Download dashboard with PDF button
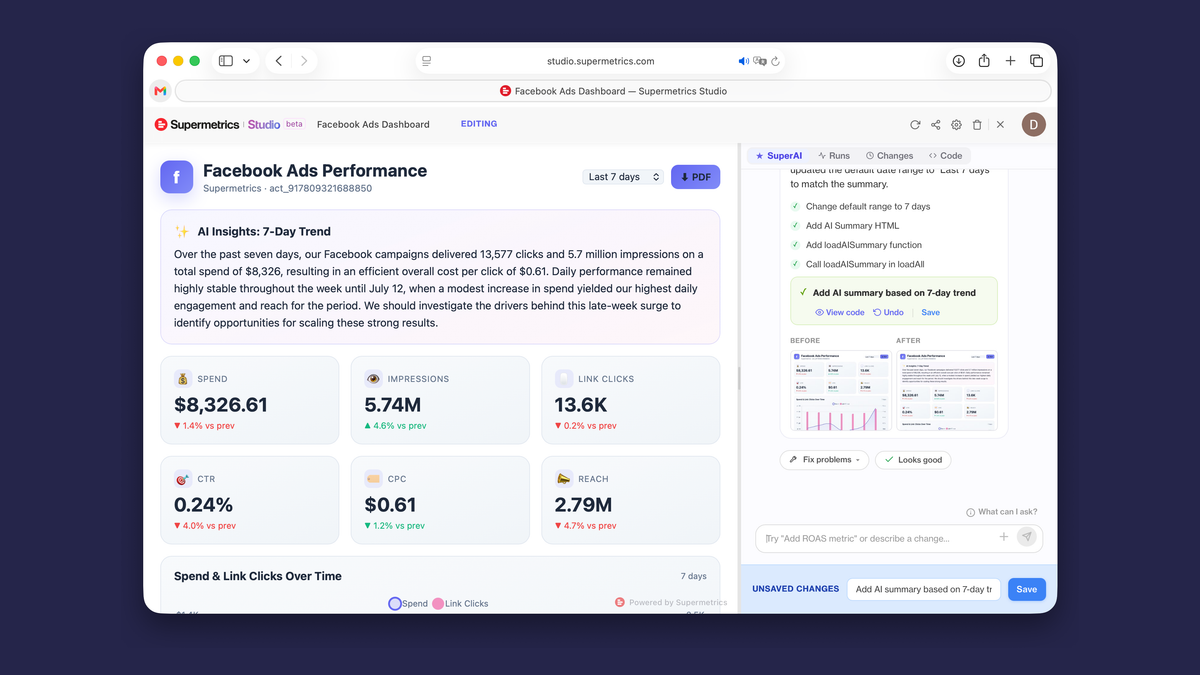The width and height of the screenshot is (1200, 675). tap(695, 177)
